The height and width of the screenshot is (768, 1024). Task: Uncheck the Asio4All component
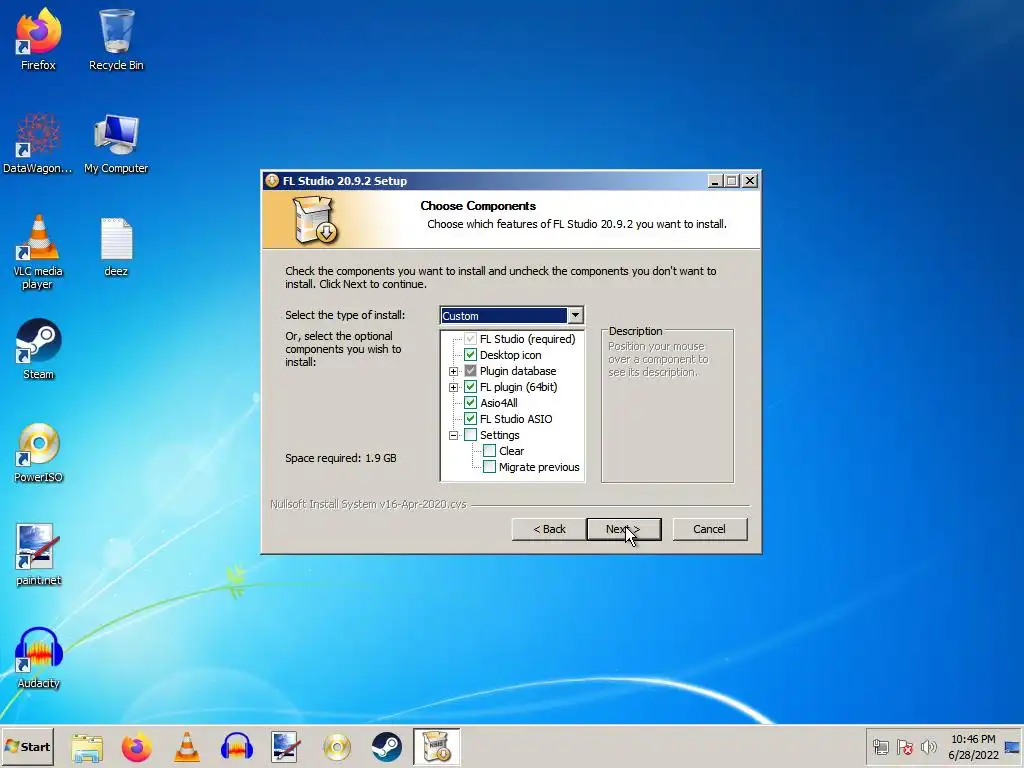470,403
